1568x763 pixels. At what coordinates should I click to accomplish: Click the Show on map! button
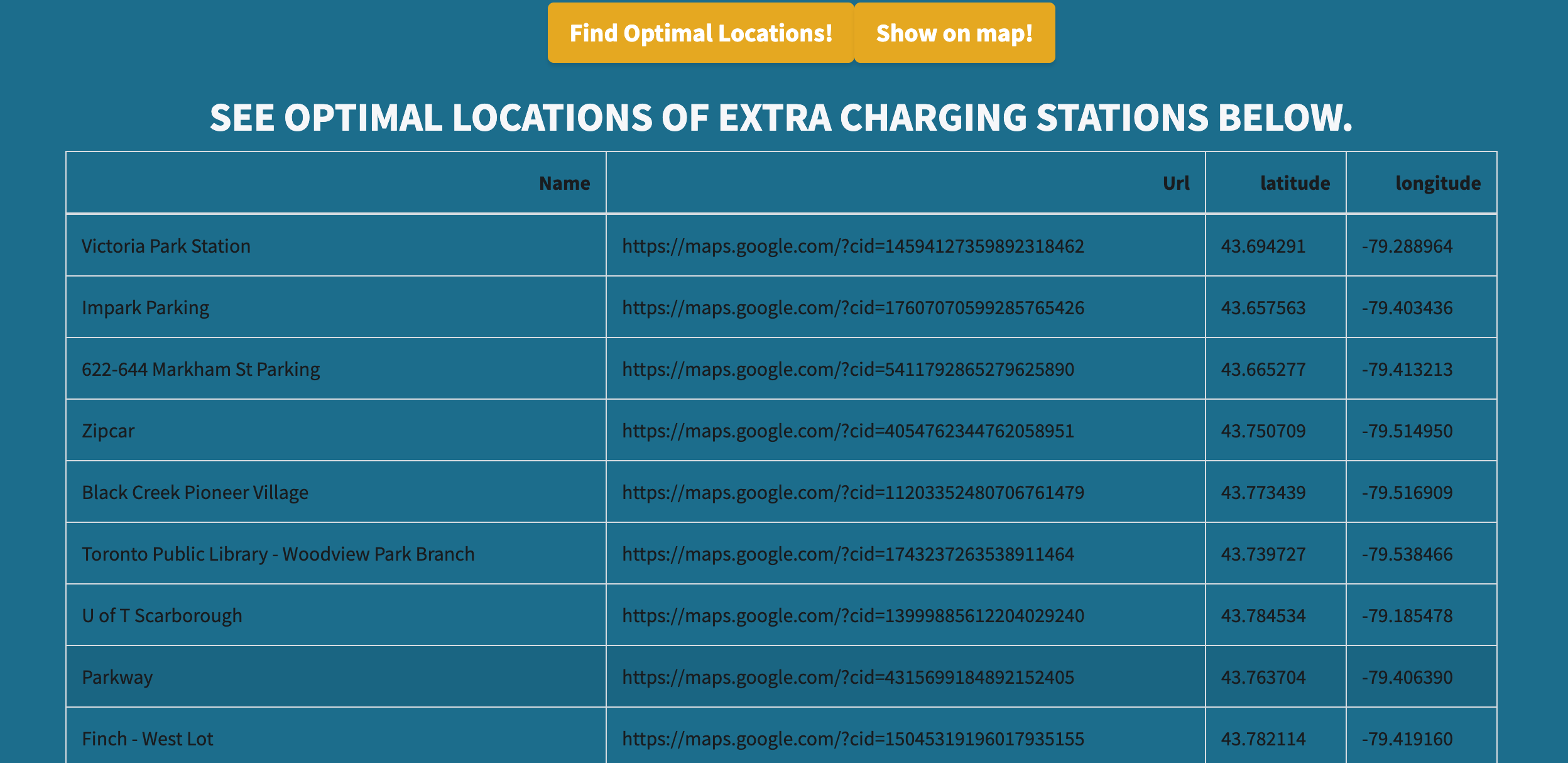tap(954, 33)
